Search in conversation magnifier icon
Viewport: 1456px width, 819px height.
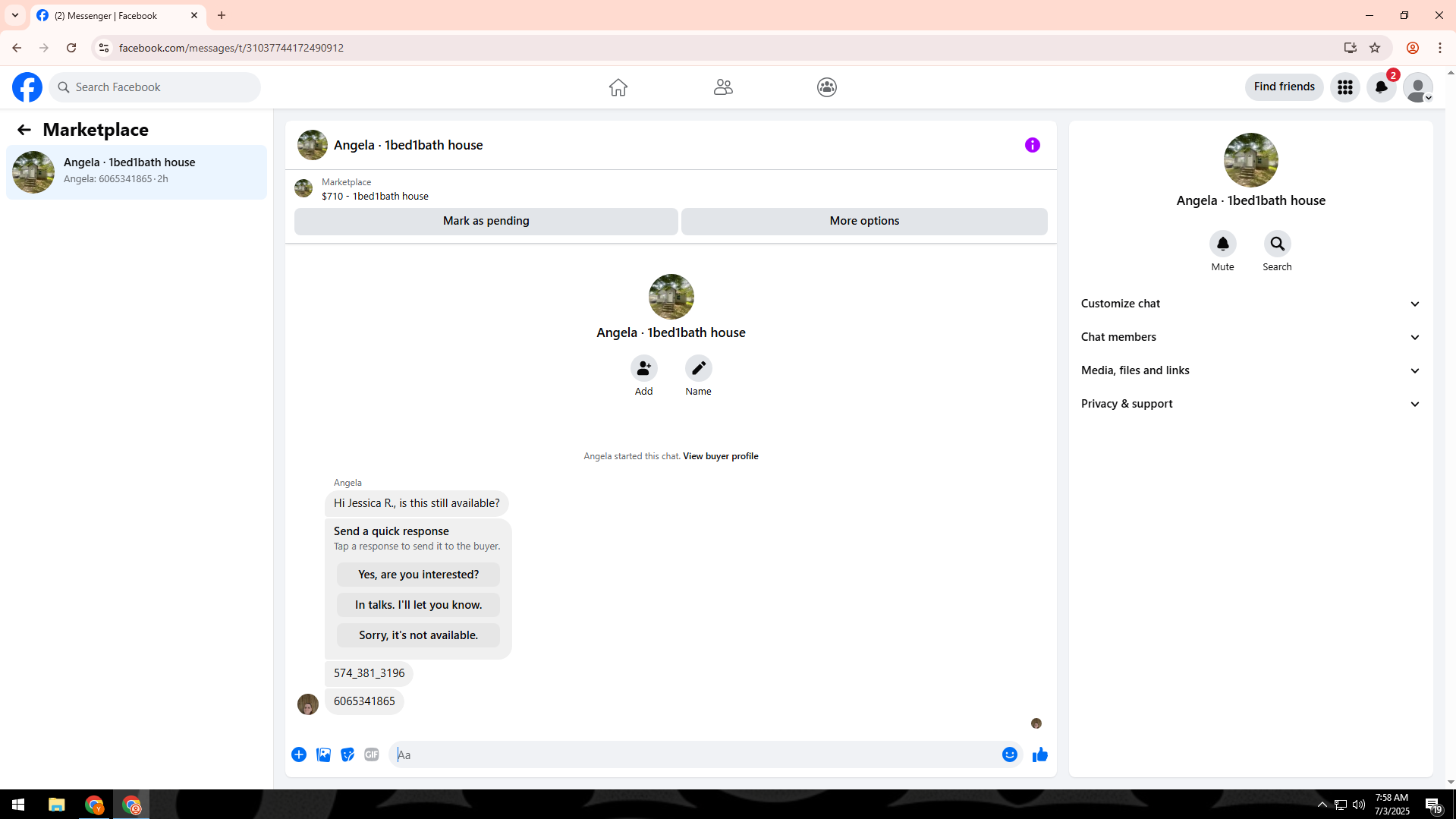[x=1278, y=244]
